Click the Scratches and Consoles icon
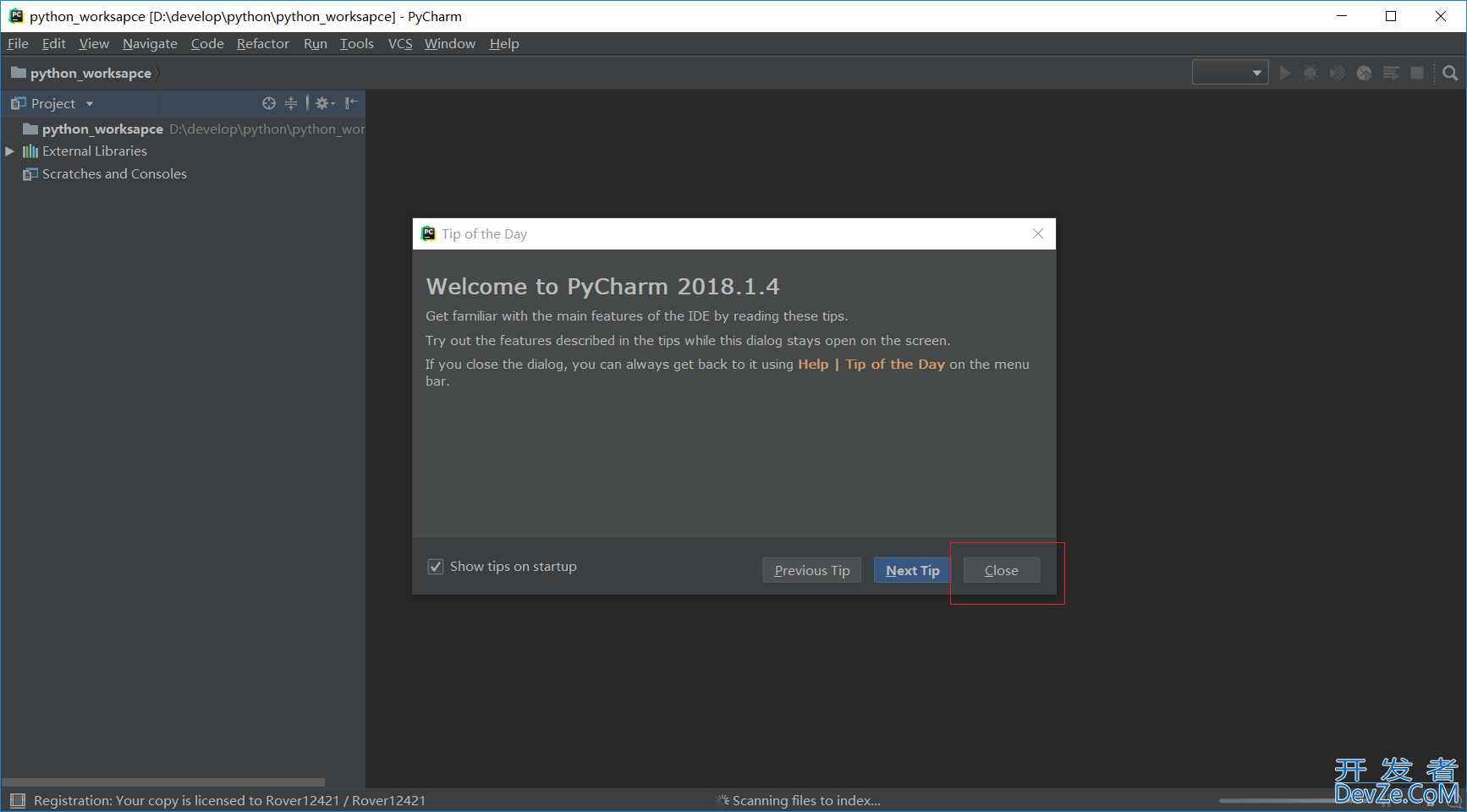The height and width of the screenshot is (812, 1467). [x=30, y=174]
